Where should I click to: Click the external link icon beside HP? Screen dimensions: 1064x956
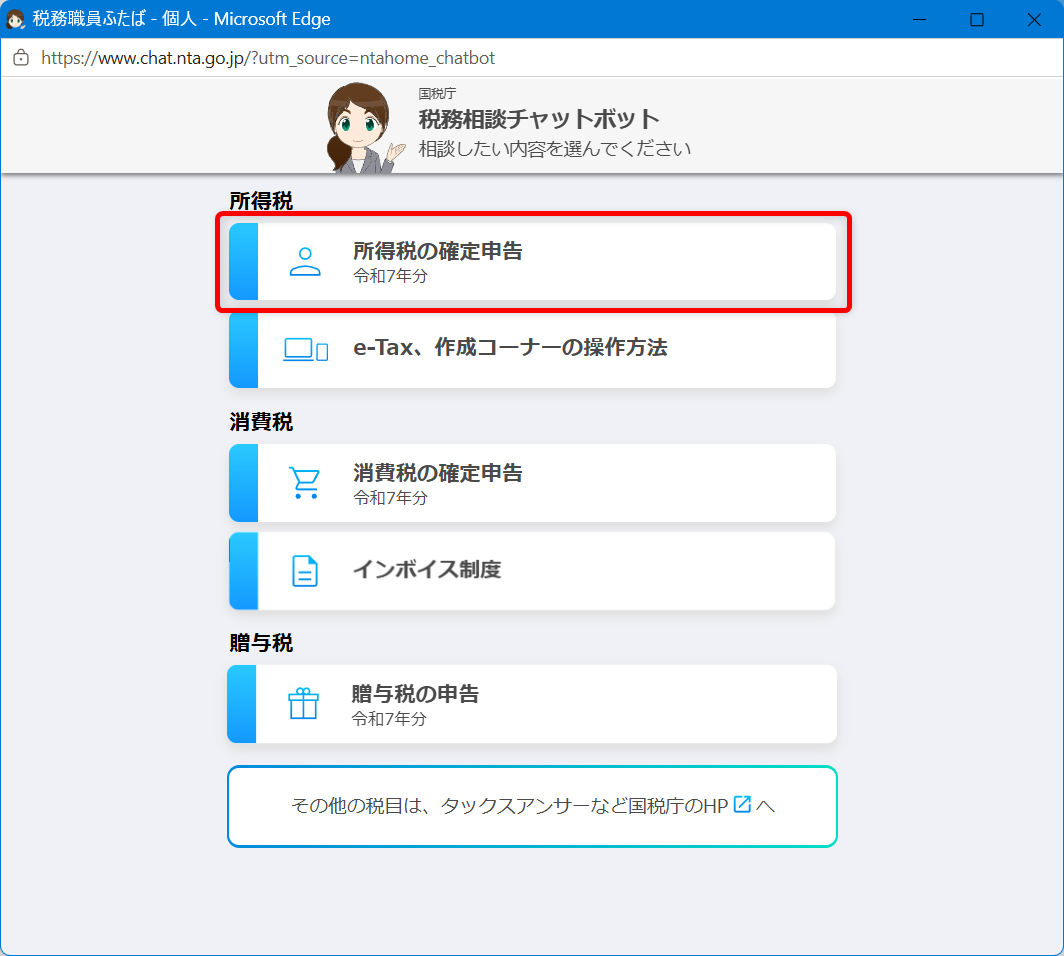(742, 804)
